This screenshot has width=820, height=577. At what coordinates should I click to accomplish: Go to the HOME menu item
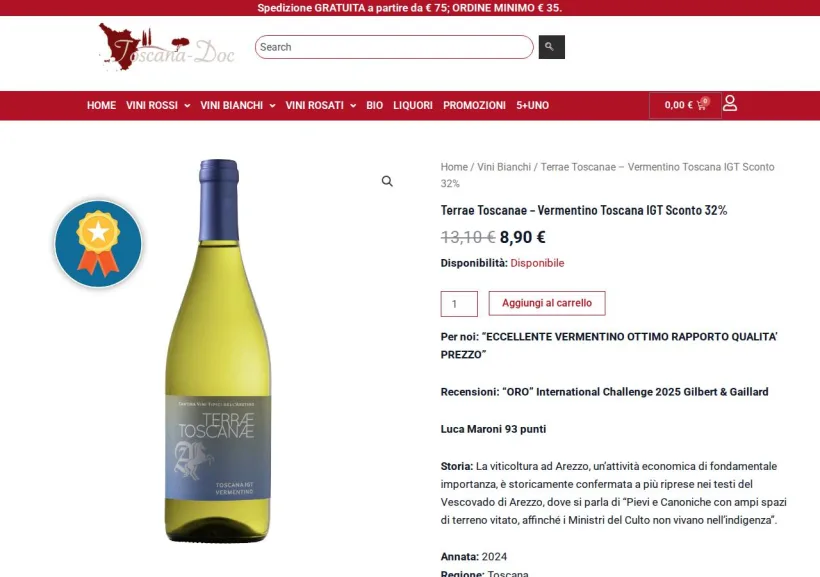(x=101, y=105)
